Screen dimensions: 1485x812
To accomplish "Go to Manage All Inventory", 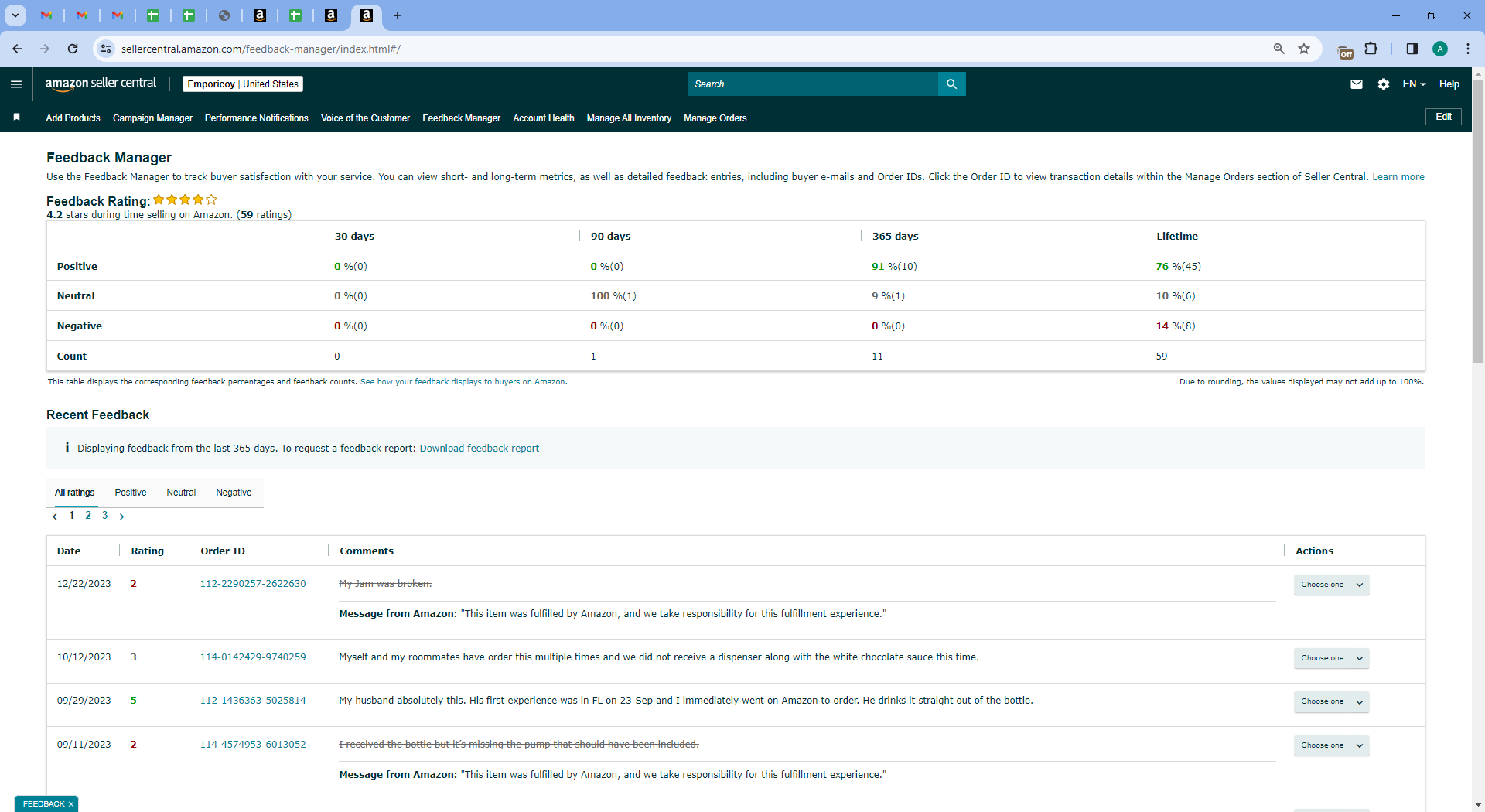I will 629,118.
